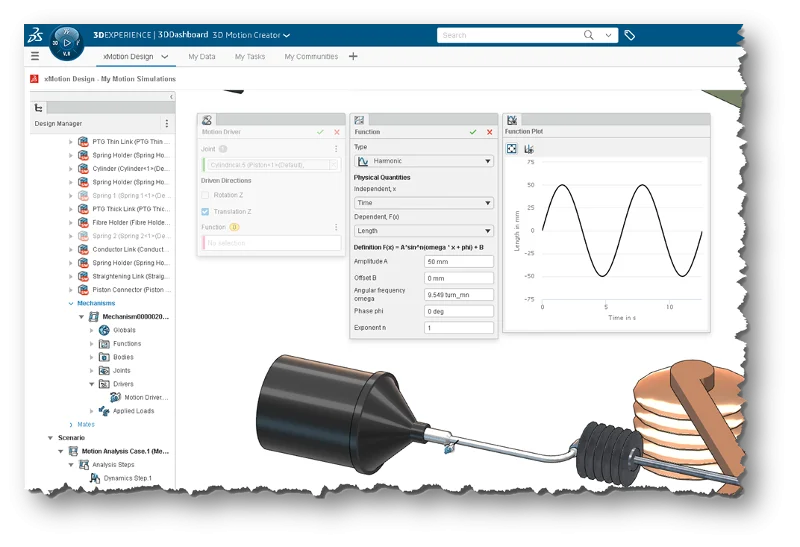Expand the Mates section
This screenshot has height=547, width=800.
point(71,425)
